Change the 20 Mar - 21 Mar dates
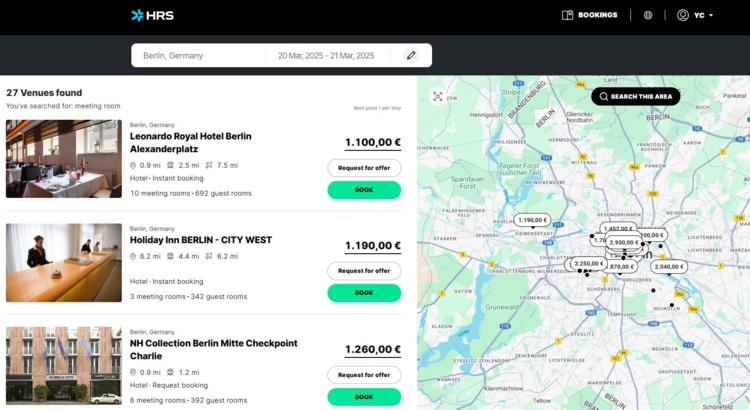750x410 pixels. pos(326,55)
